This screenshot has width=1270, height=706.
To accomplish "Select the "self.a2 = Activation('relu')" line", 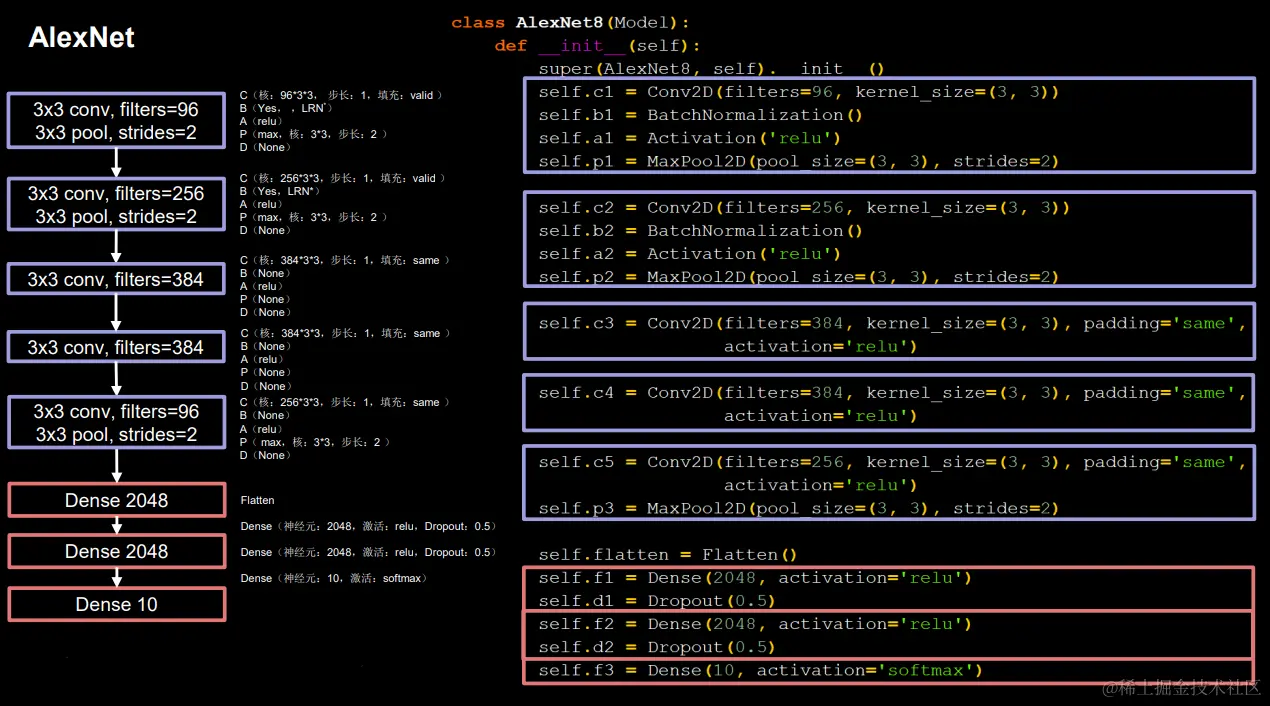I will coord(689,254).
